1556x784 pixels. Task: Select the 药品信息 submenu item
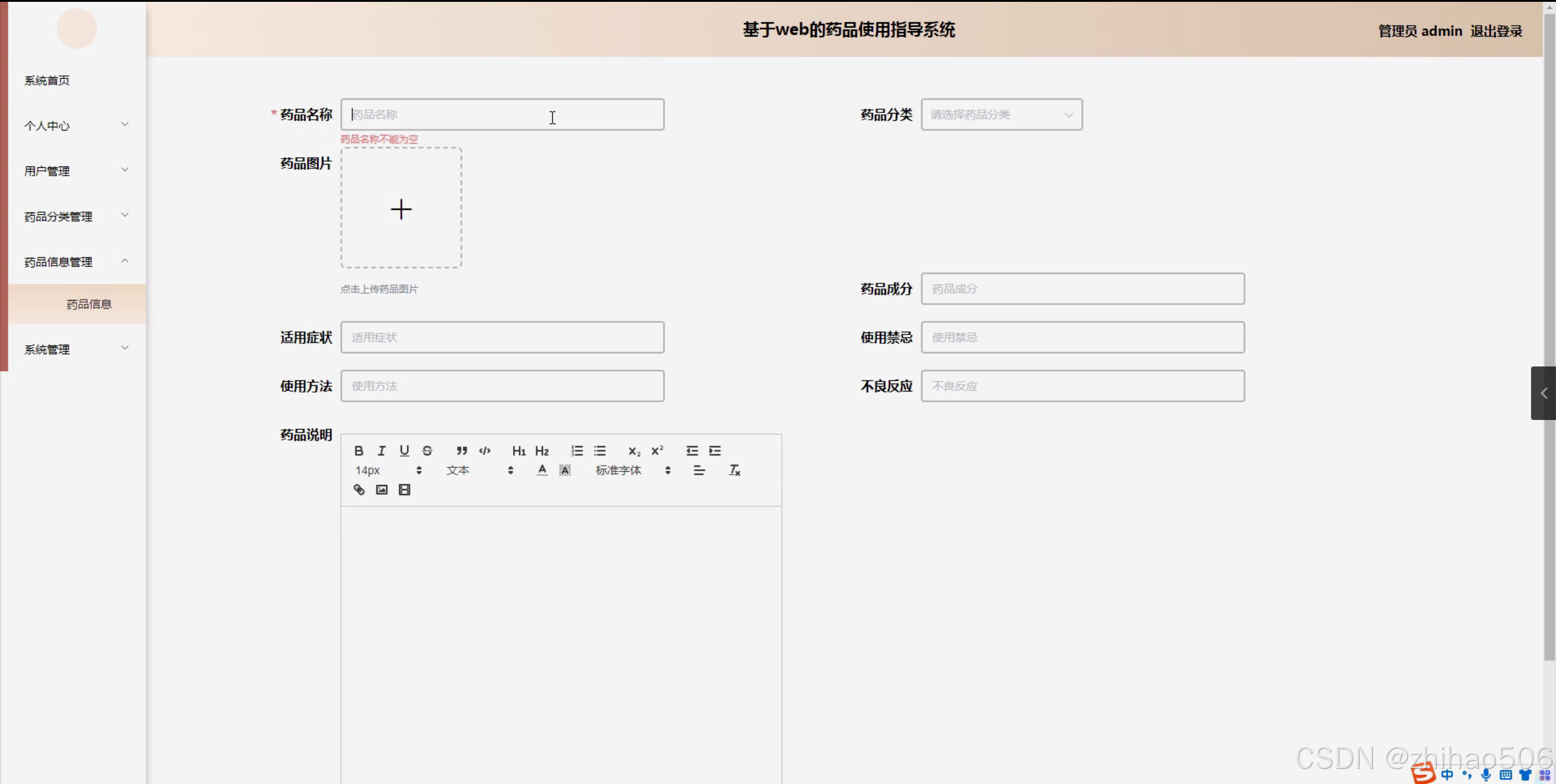pyautogui.click(x=89, y=304)
